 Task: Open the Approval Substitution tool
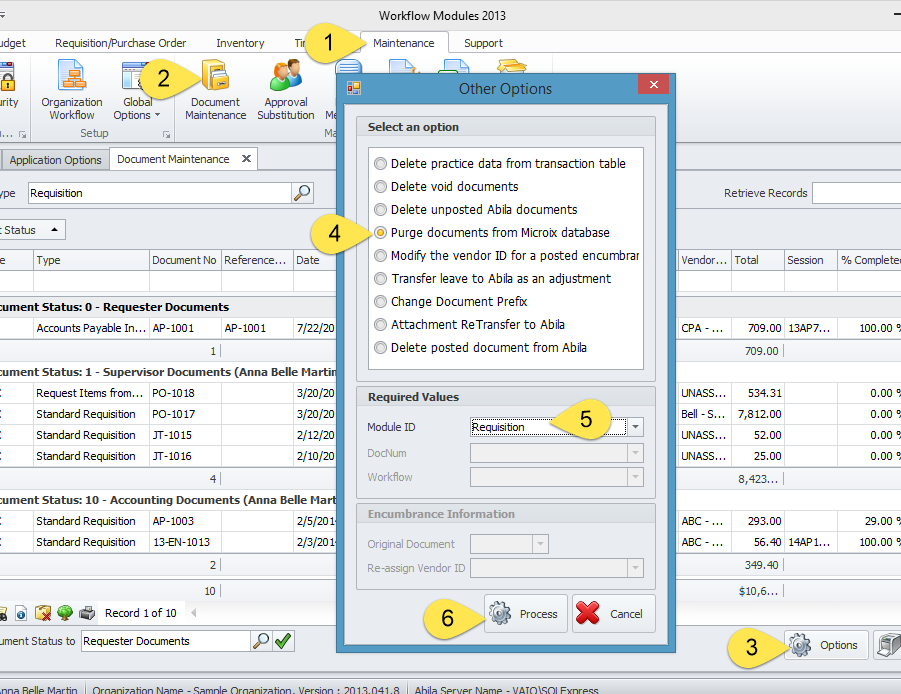pyautogui.click(x=285, y=90)
